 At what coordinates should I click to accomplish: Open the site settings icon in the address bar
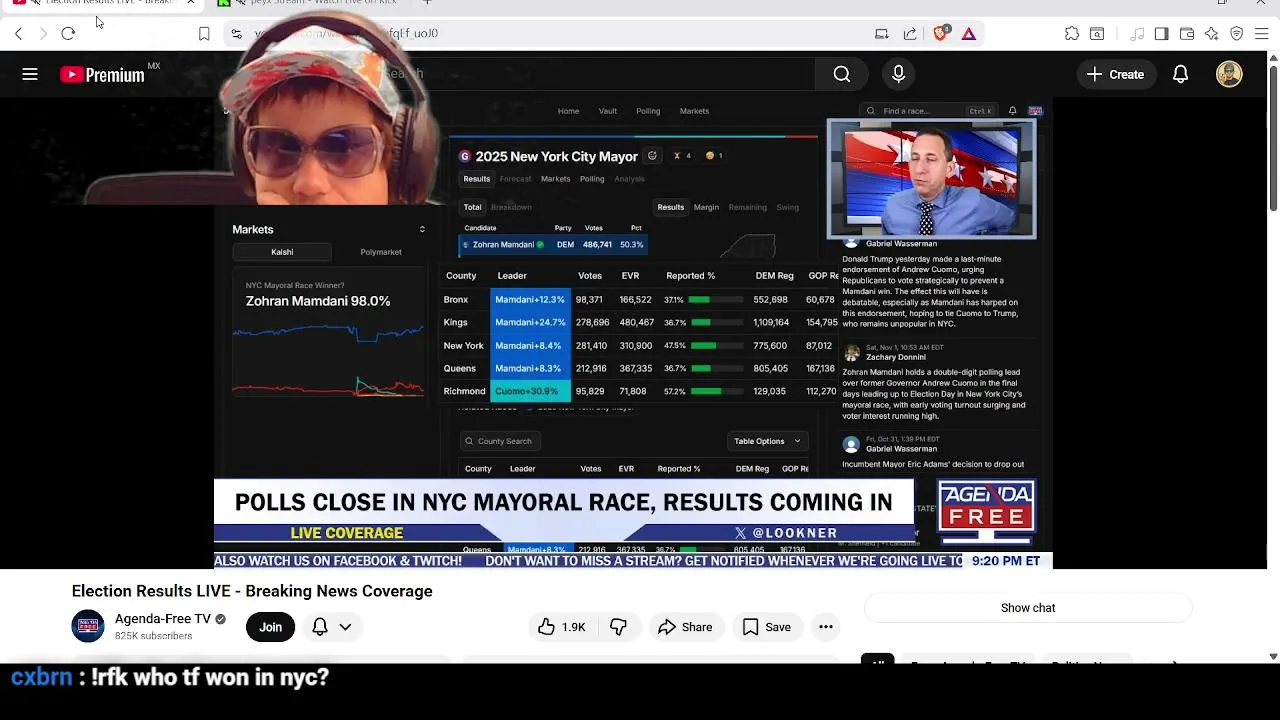click(x=236, y=33)
